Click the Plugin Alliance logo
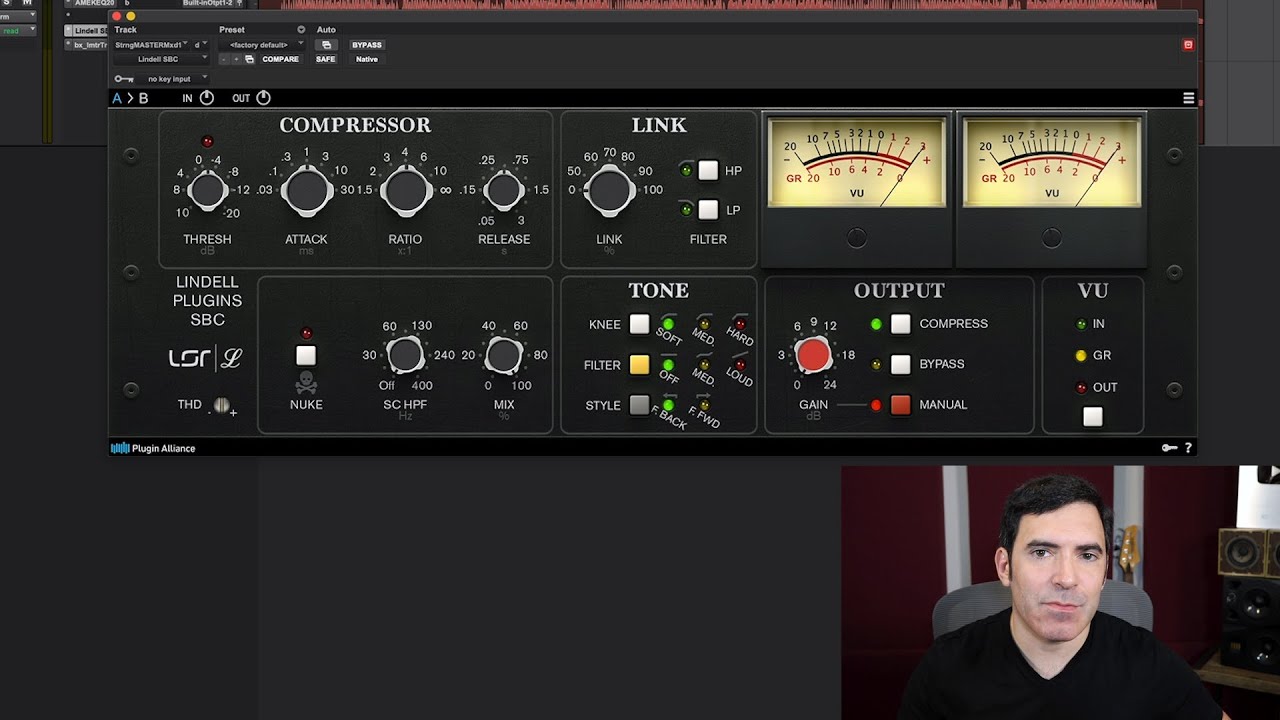The width and height of the screenshot is (1280, 720). [153, 448]
